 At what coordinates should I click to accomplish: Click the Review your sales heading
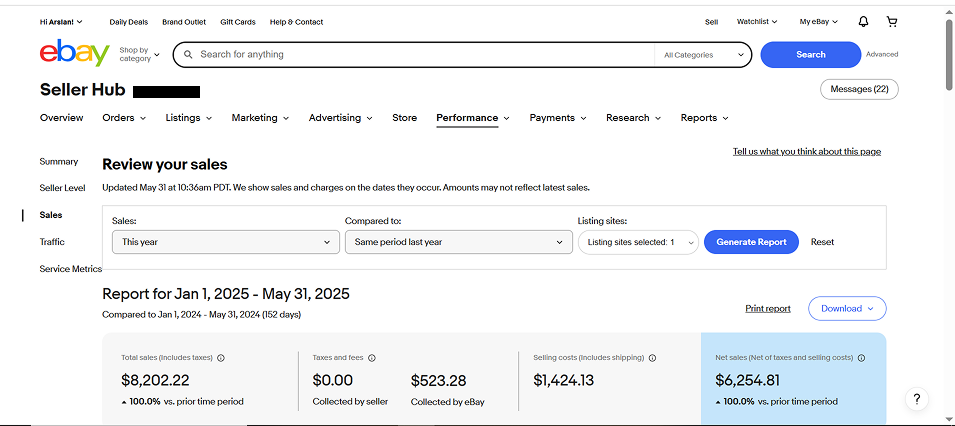click(164, 165)
